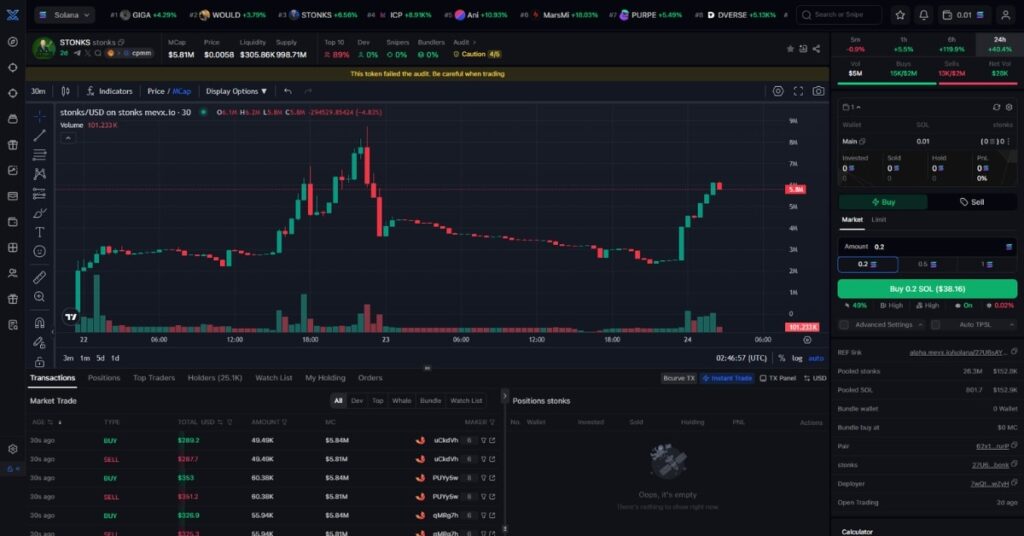Open the explorer link for first uCkdVh trade

coord(492,441)
